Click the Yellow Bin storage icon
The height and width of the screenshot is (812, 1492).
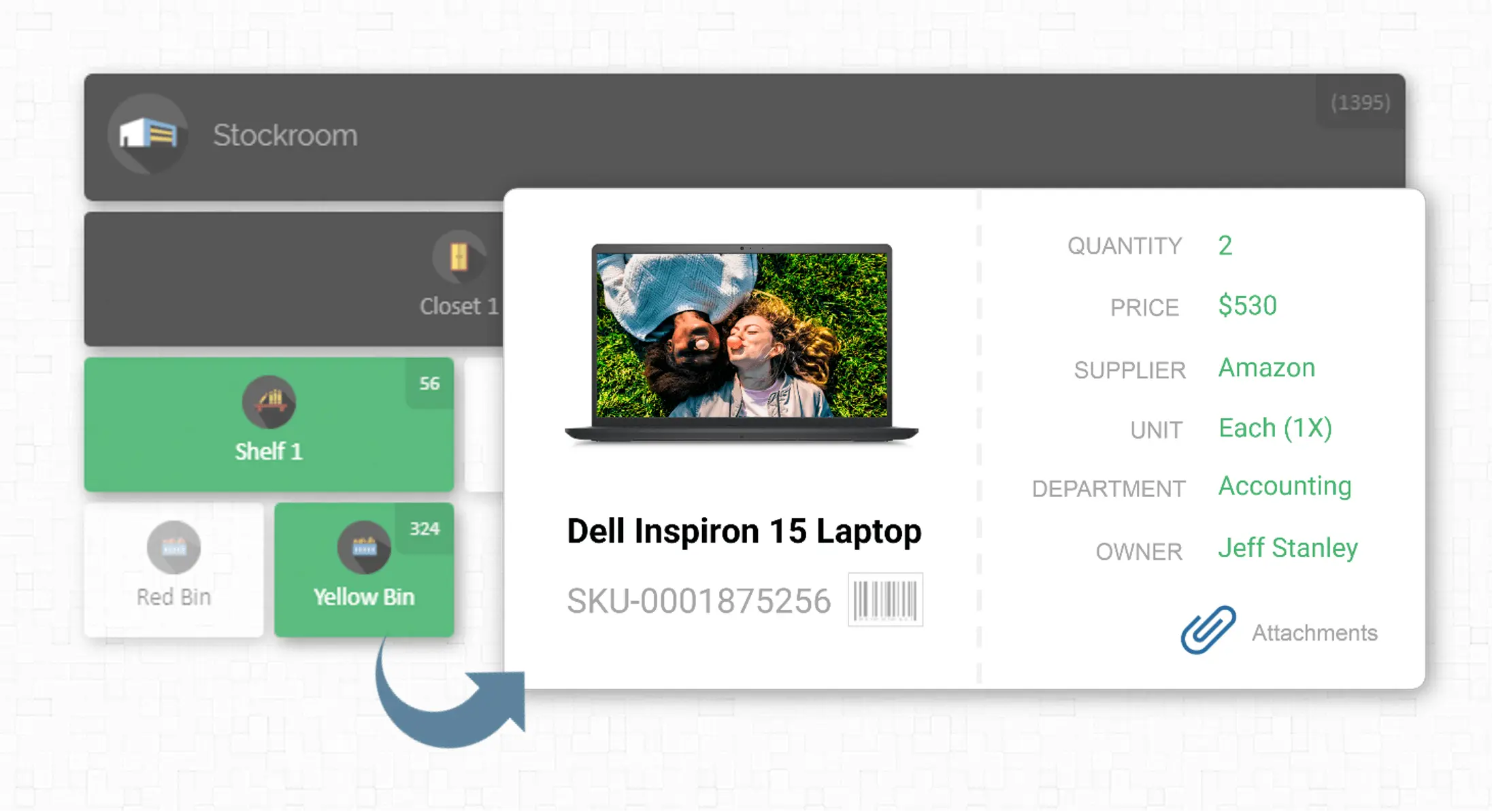pos(361,547)
